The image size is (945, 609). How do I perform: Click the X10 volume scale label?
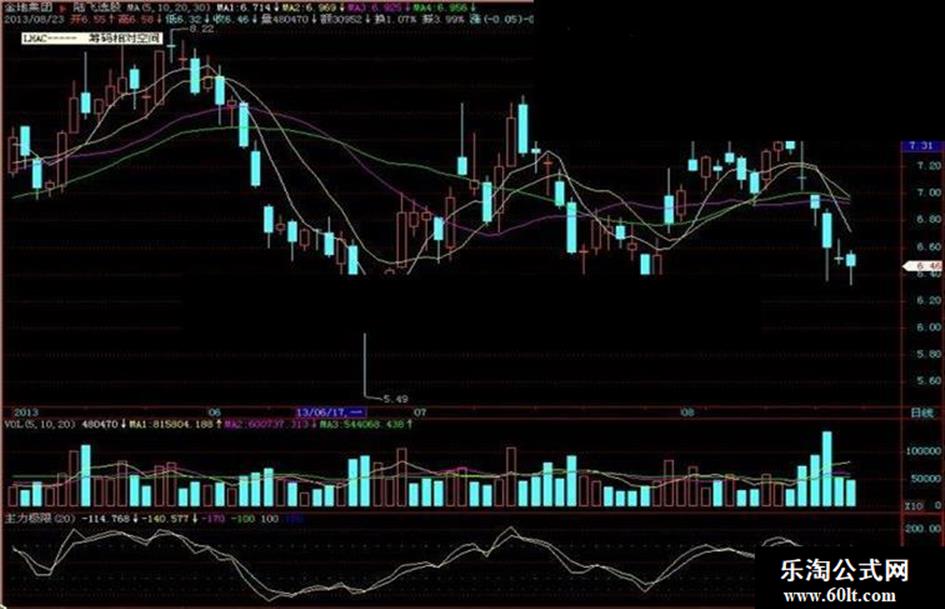pyautogui.click(x=914, y=505)
